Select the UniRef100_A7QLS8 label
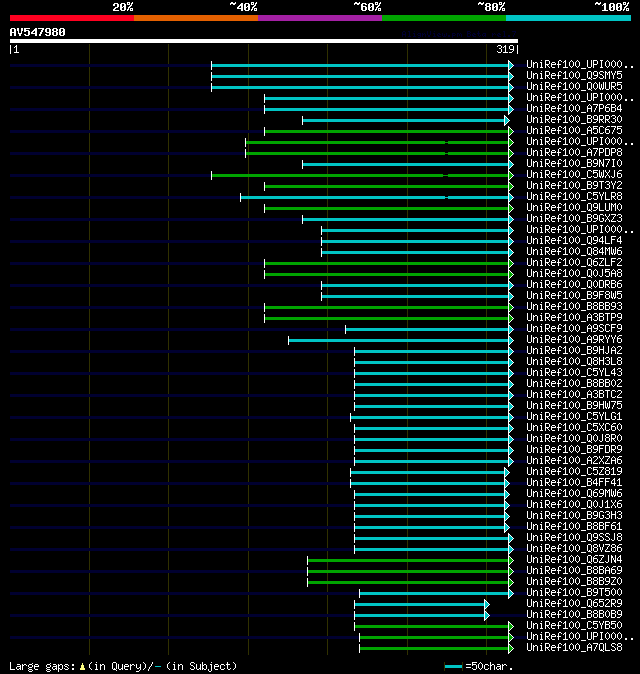 (x=574, y=648)
